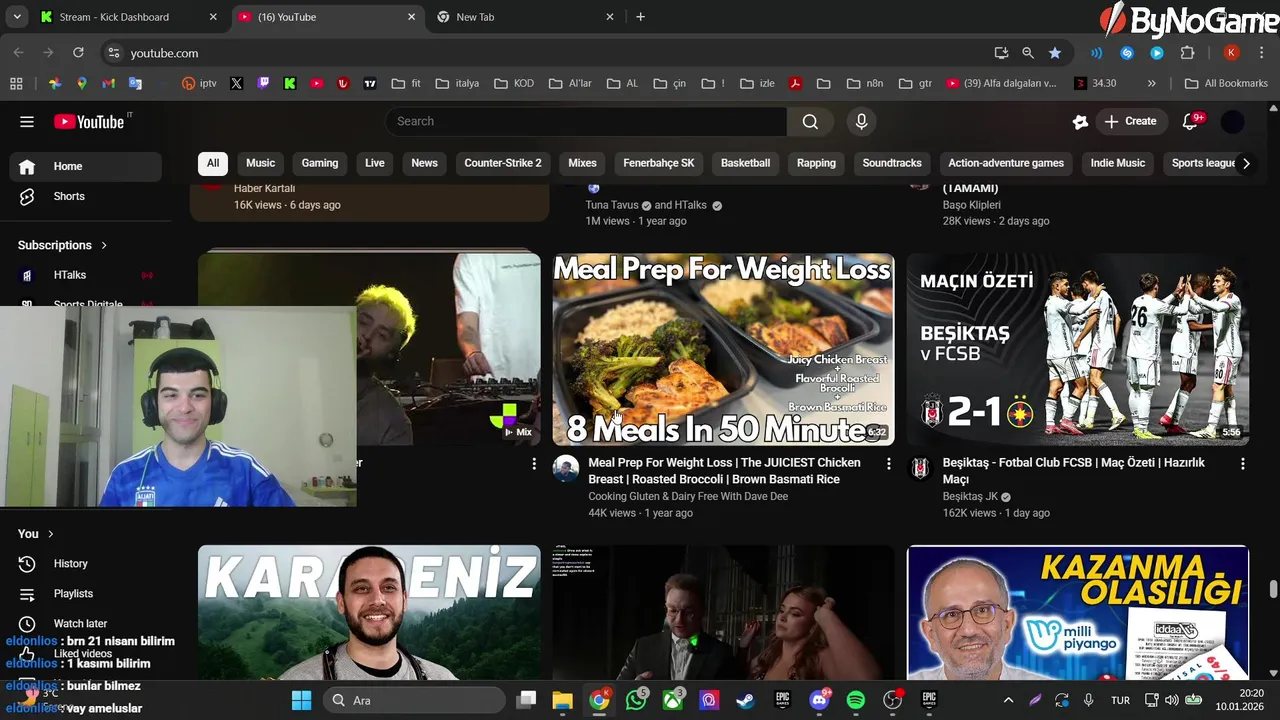The width and height of the screenshot is (1280, 720).
Task: Submit search with magnifier button
Action: [810, 122]
